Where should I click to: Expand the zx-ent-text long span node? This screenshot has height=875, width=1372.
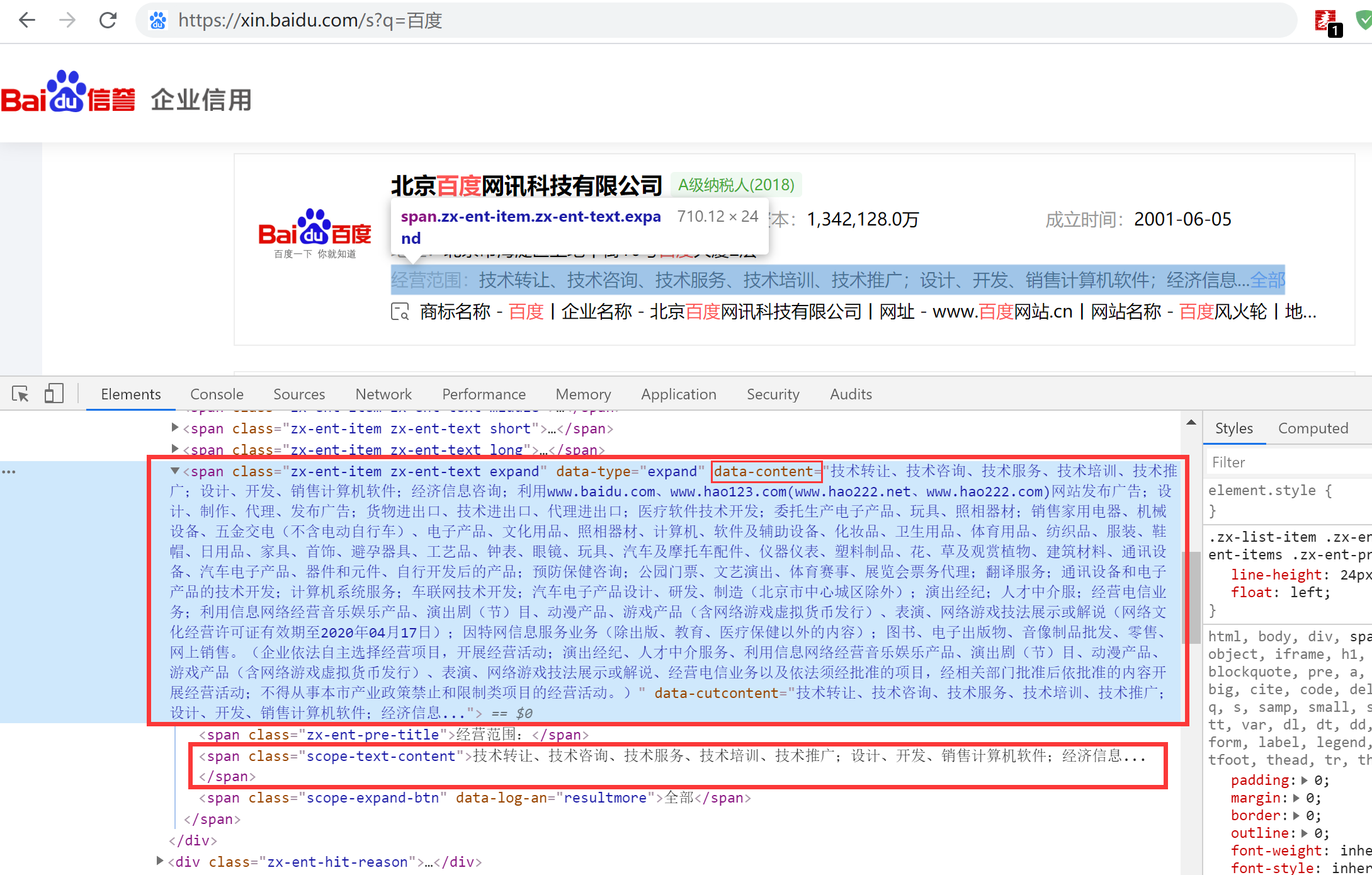pyautogui.click(x=175, y=449)
